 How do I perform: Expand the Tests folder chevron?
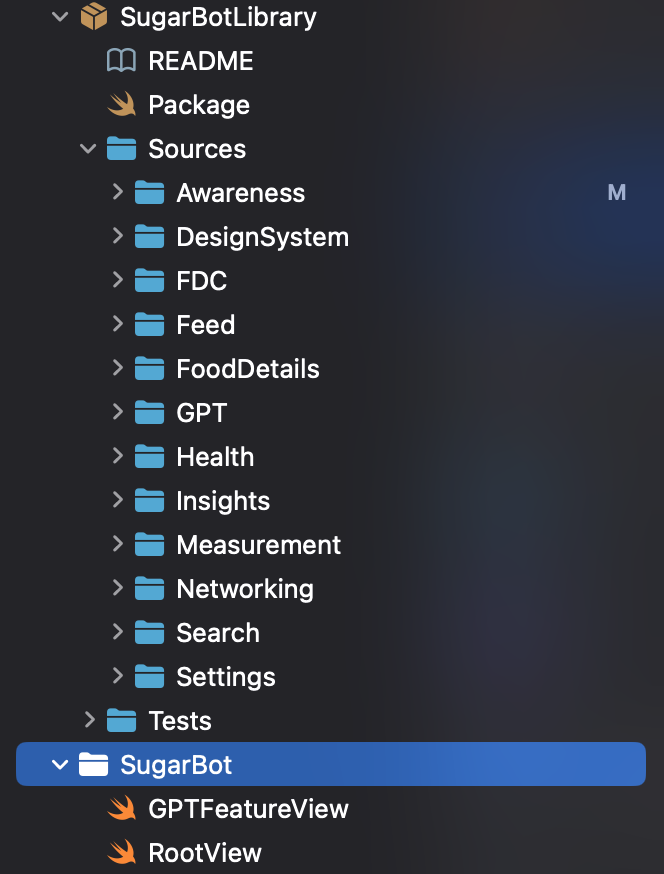90,720
